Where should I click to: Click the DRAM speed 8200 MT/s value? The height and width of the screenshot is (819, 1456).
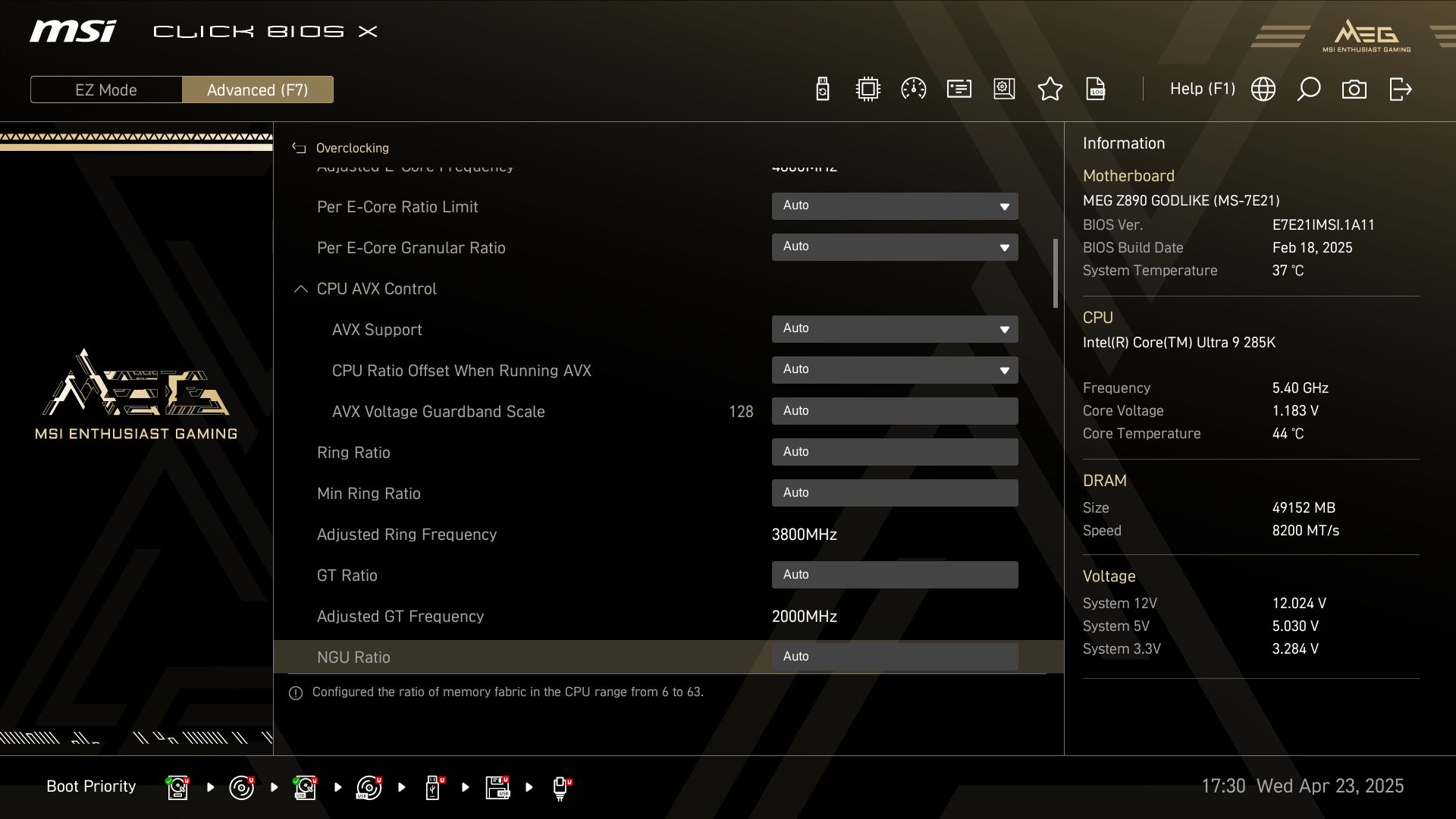1305,531
